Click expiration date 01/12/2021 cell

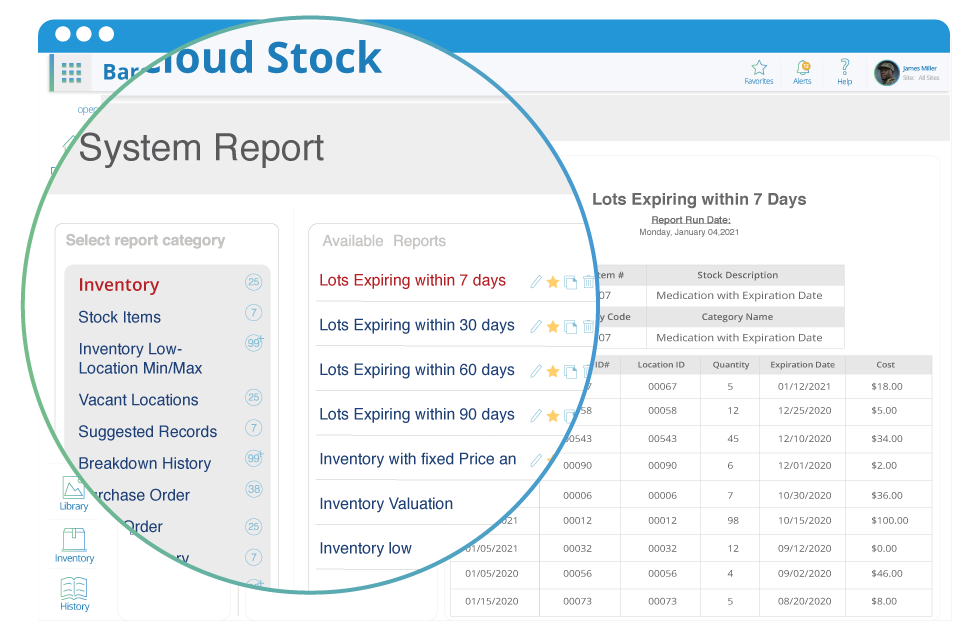tap(804, 387)
